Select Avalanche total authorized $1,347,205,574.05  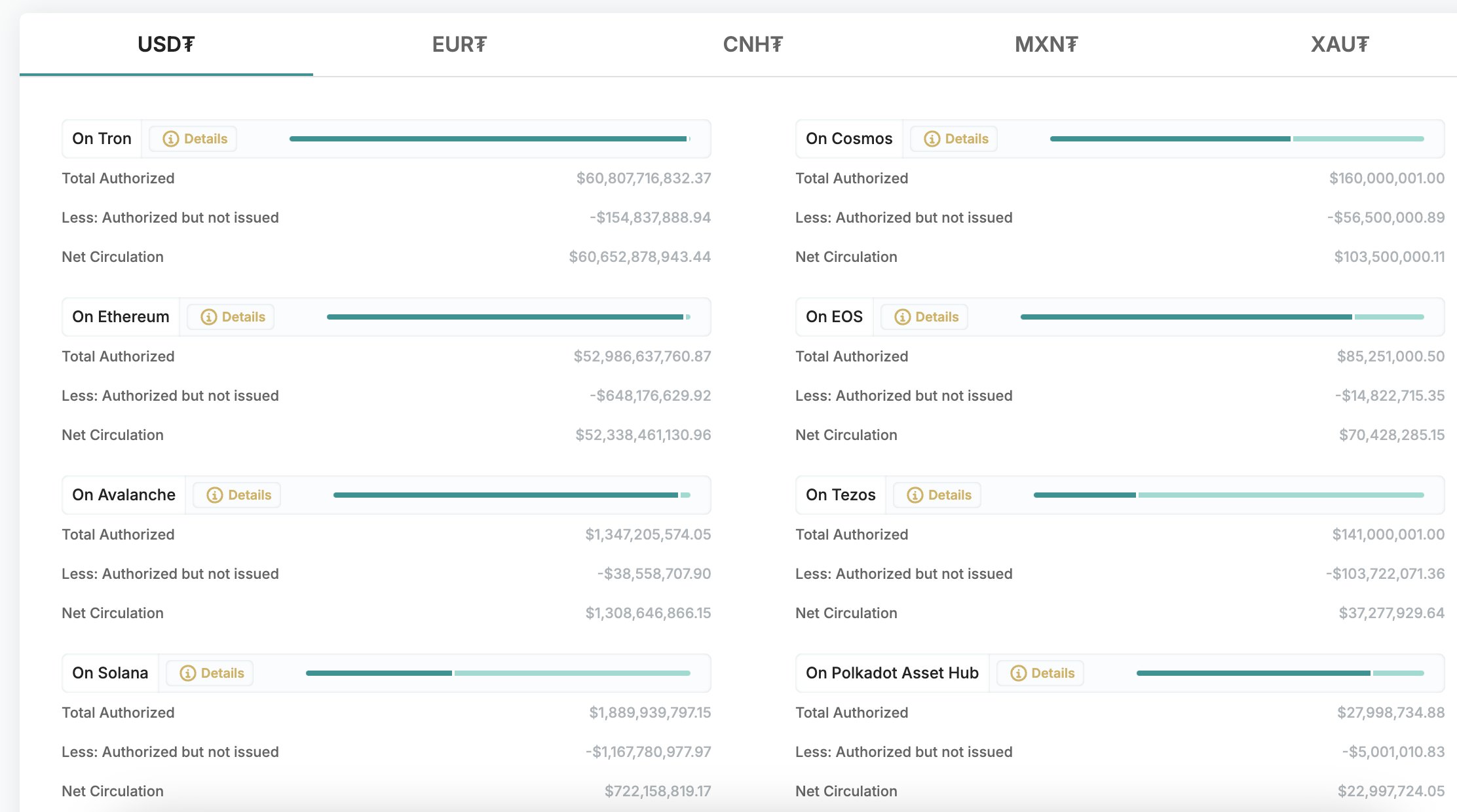(648, 534)
